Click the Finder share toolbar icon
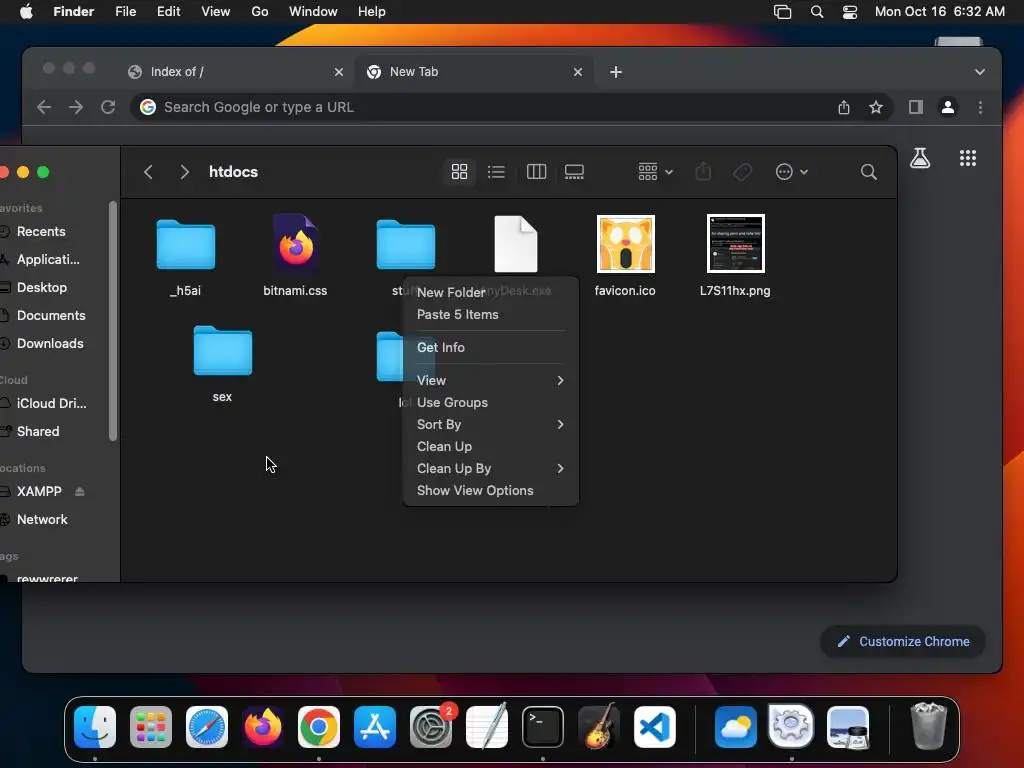1024x768 pixels. point(703,172)
